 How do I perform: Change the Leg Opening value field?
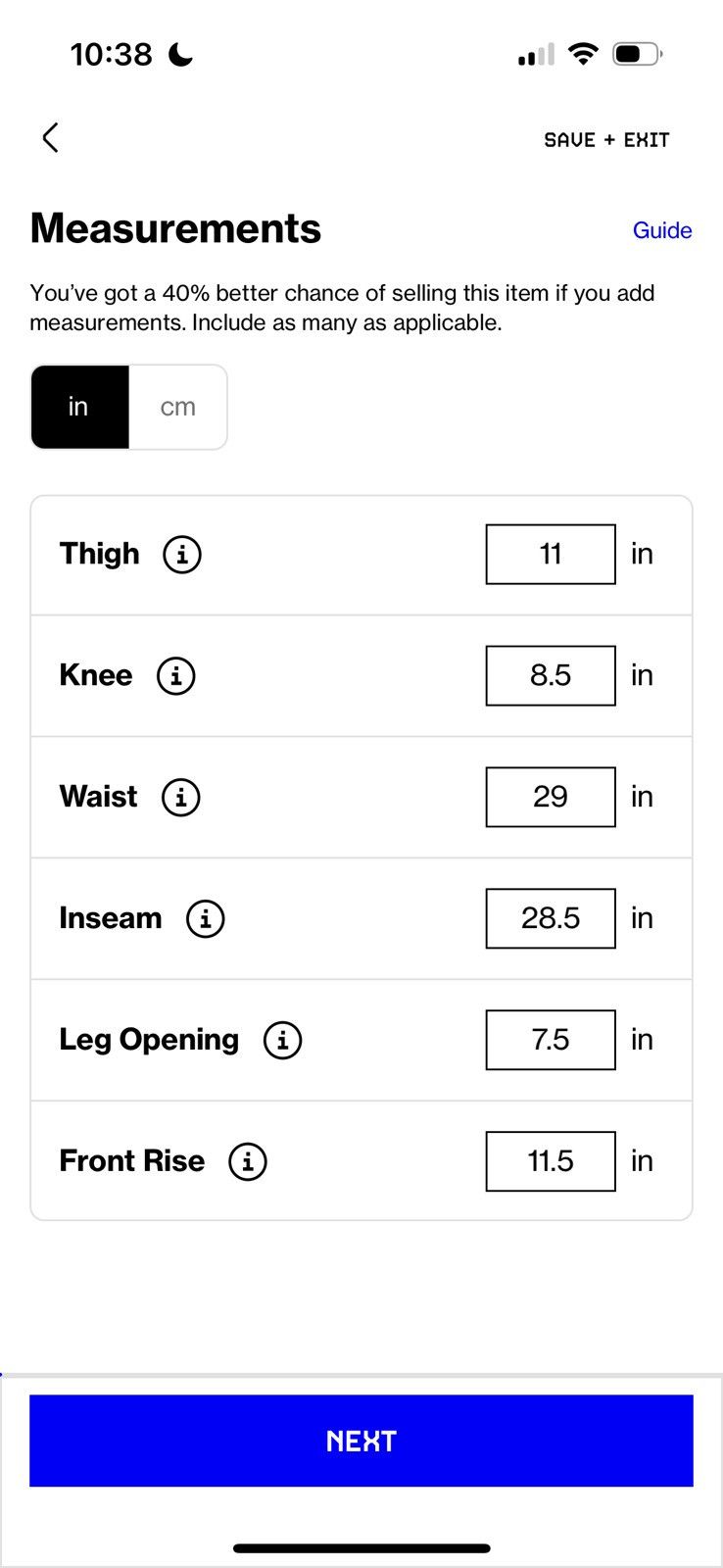click(551, 1041)
